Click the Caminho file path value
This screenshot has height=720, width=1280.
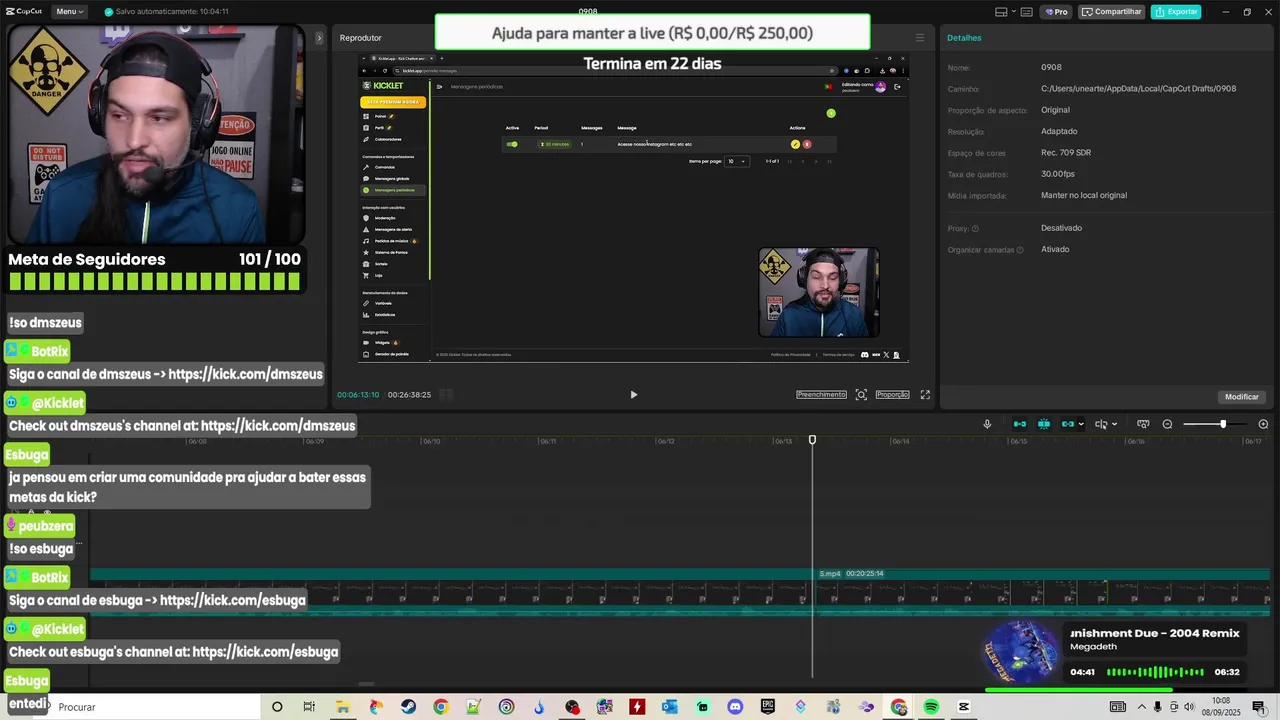click(x=1138, y=89)
